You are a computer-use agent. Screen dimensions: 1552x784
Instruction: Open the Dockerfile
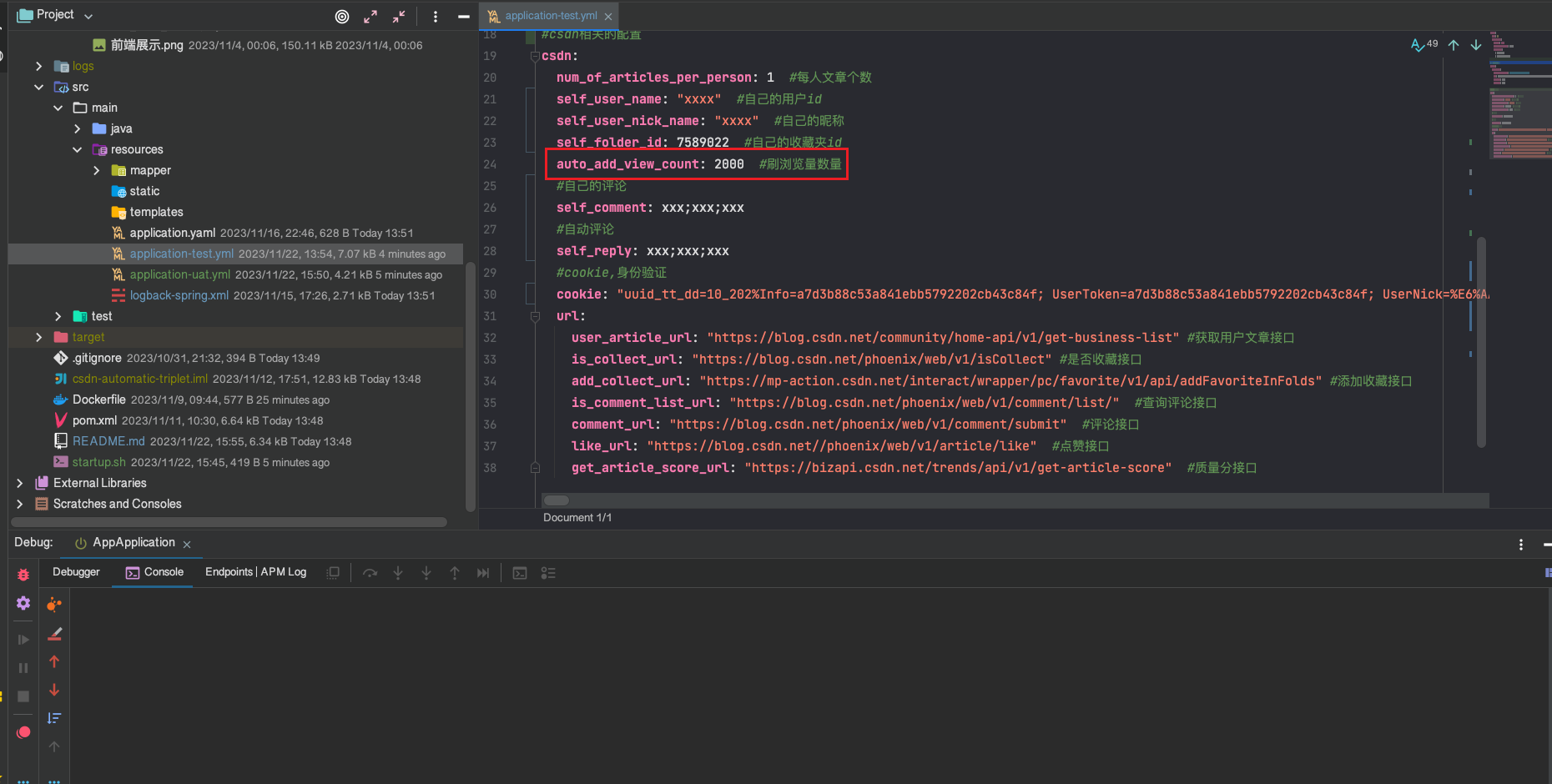pyautogui.click(x=98, y=400)
